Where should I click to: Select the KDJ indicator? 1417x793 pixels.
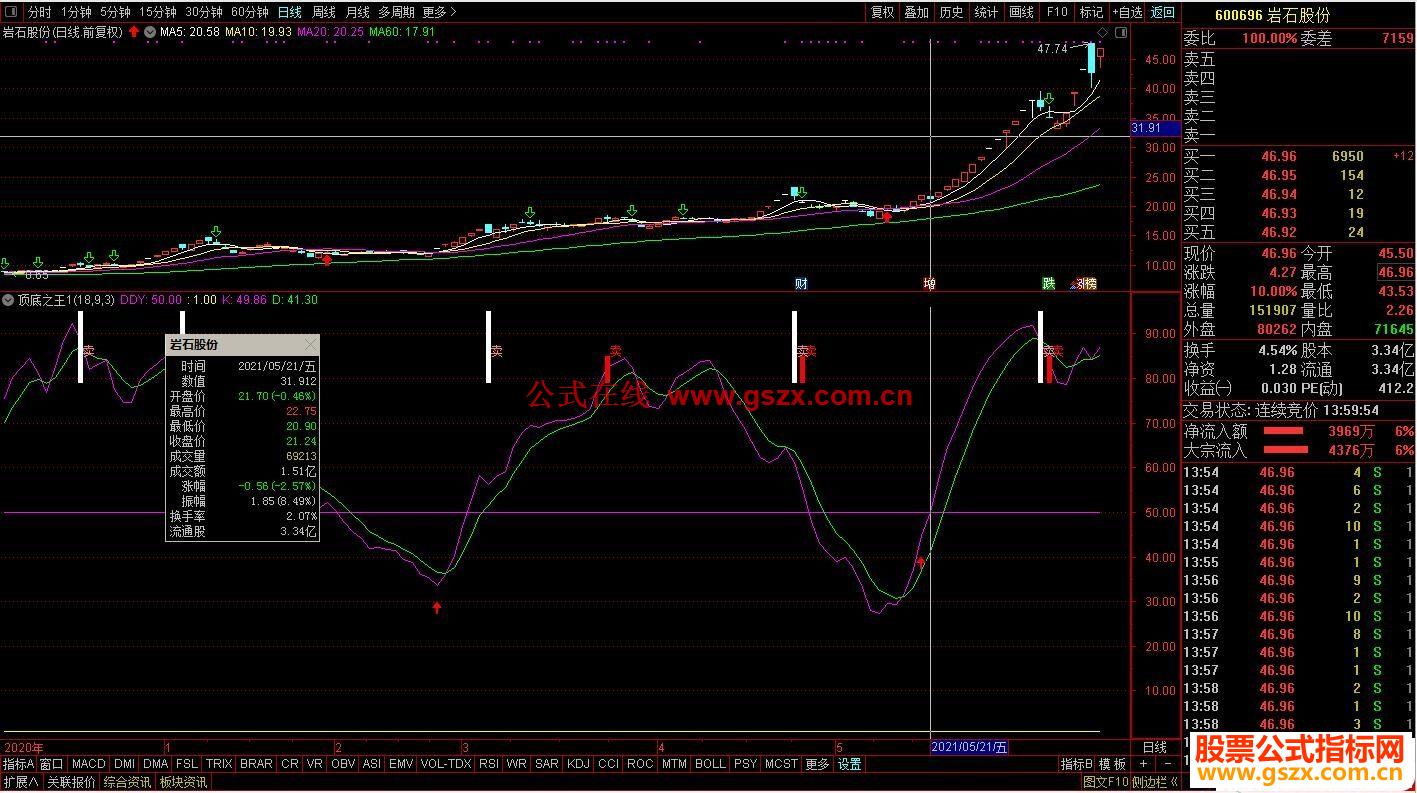578,764
